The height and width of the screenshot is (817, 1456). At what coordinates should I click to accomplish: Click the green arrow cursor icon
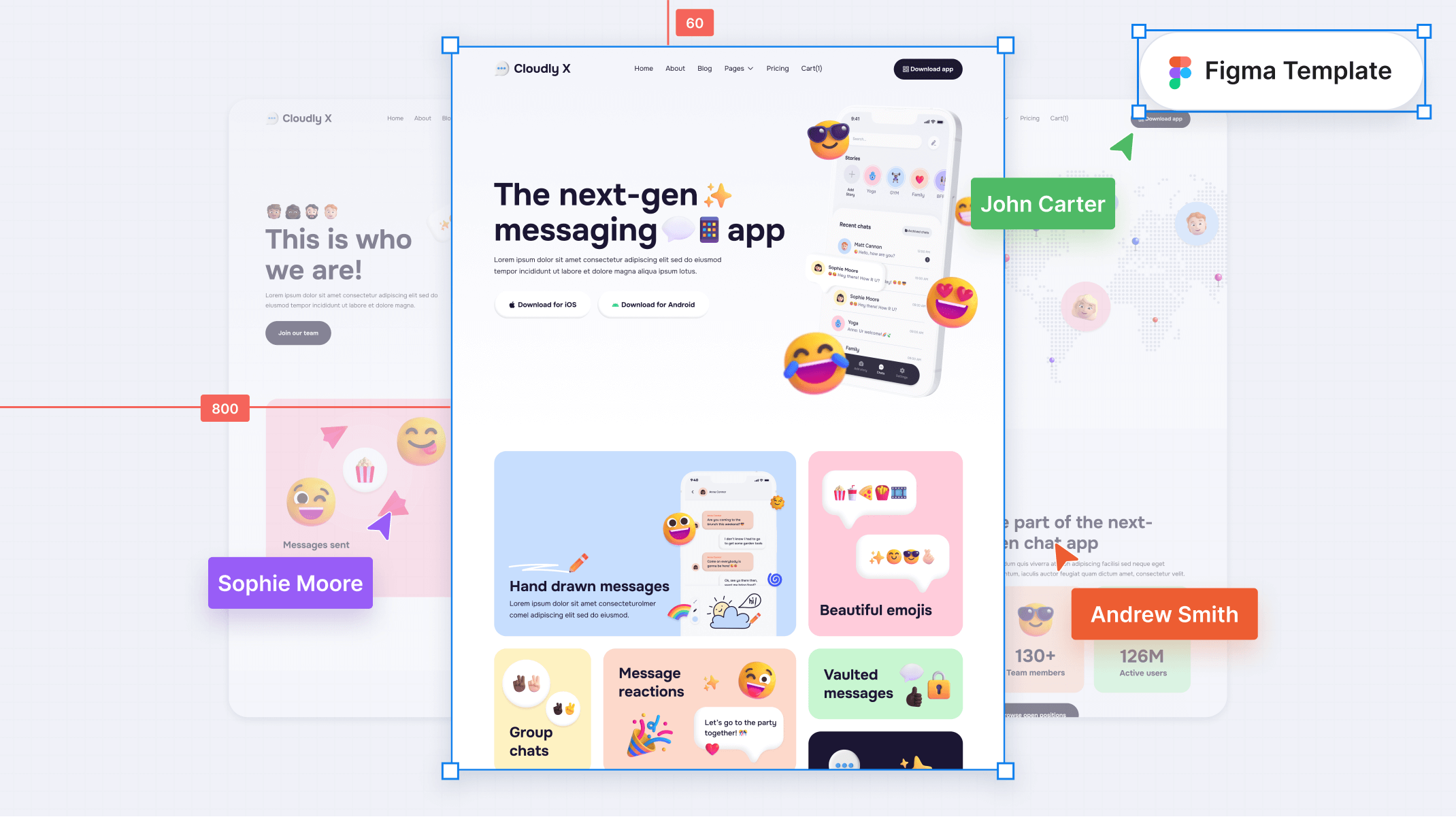point(1123,148)
